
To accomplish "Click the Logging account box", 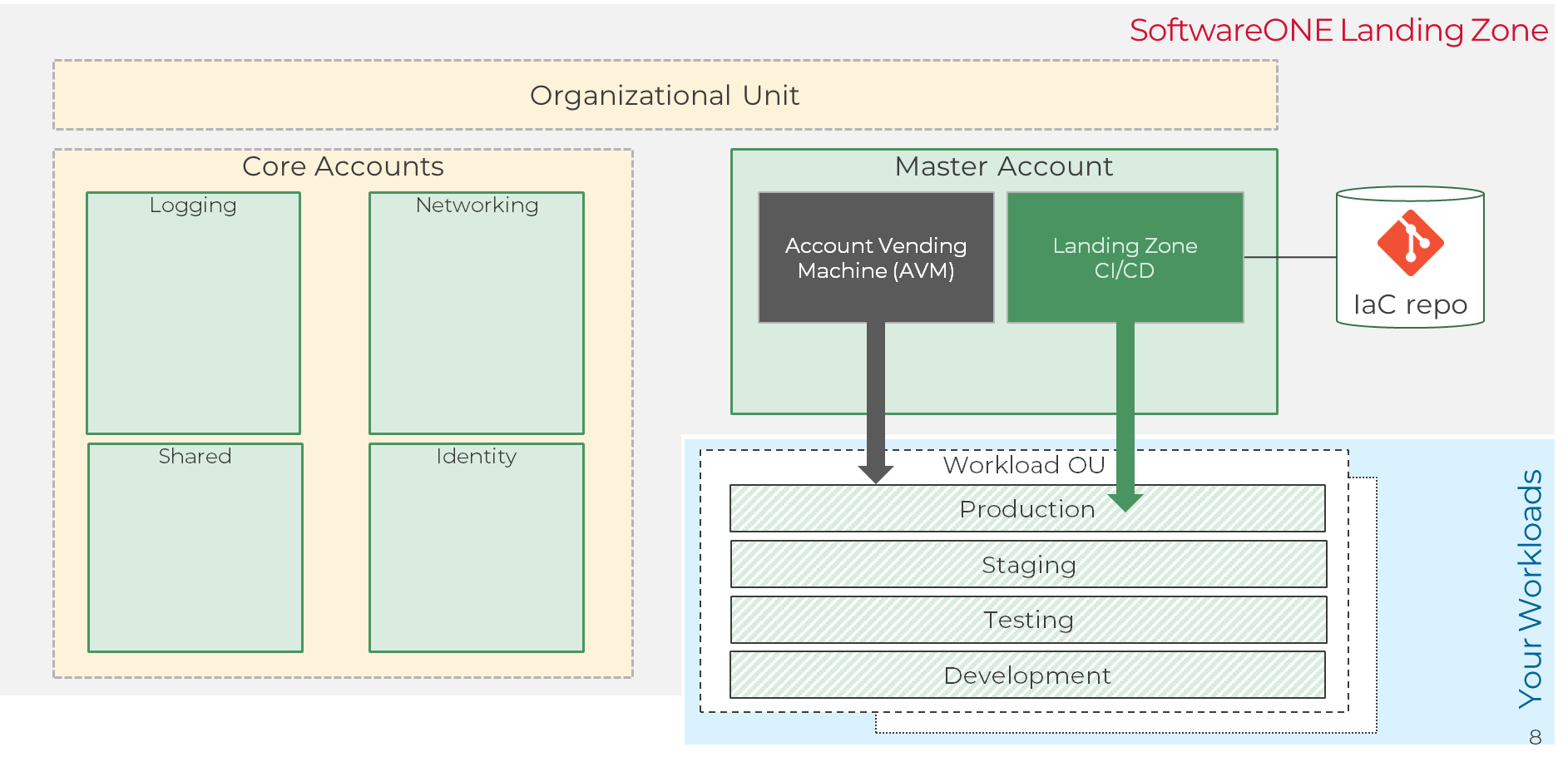I will pyautogui.click(x=193, y=313).
